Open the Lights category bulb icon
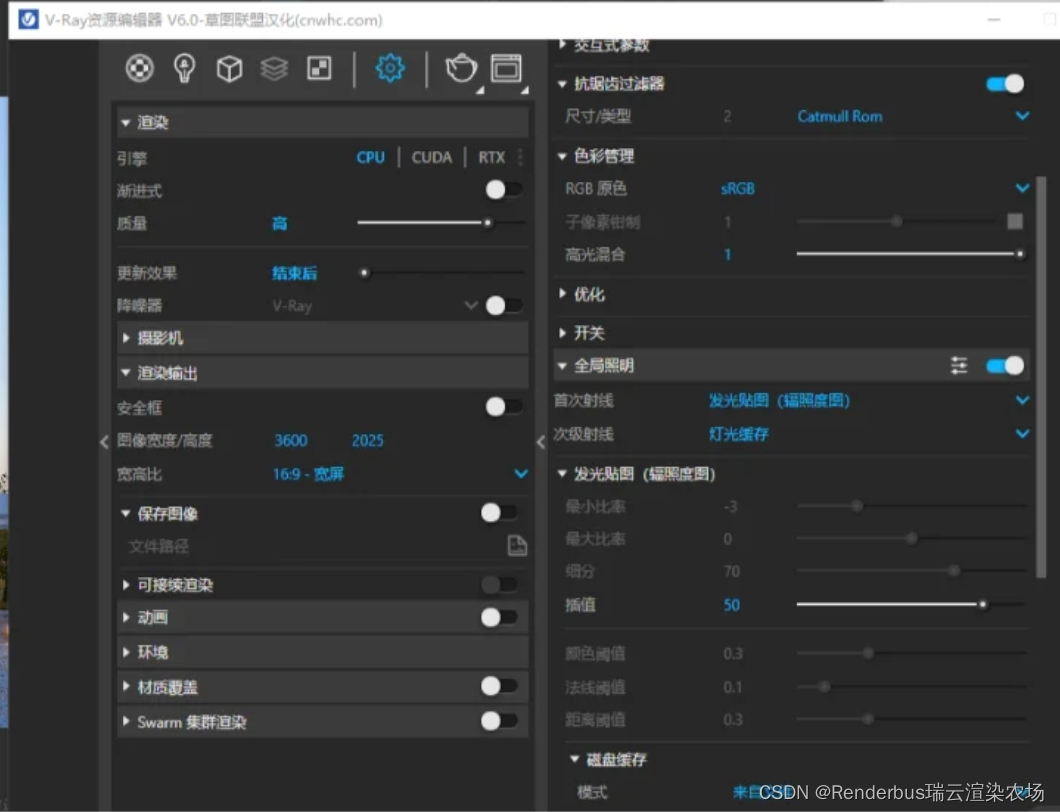This screenshot has height=812, width=1060. click(185, 68)
